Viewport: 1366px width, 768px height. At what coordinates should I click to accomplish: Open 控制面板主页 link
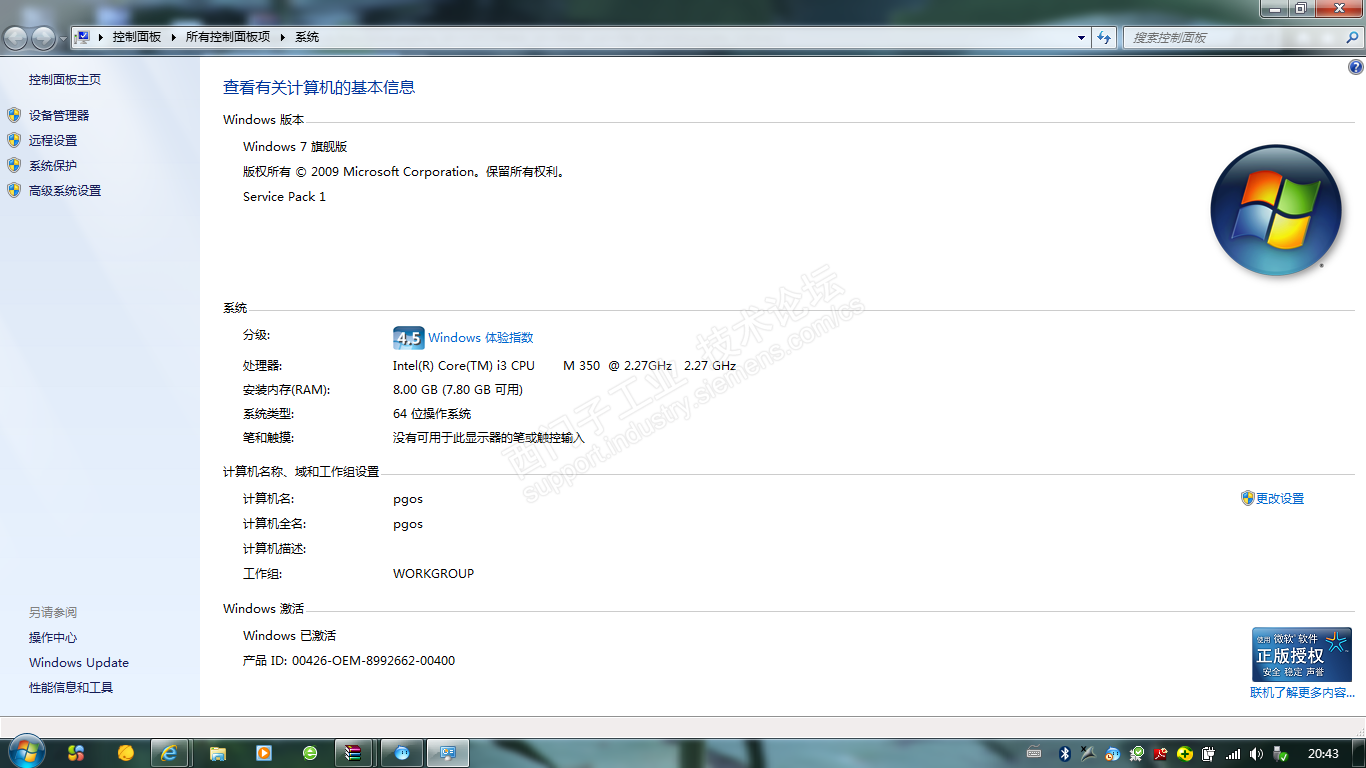point(65,80)
